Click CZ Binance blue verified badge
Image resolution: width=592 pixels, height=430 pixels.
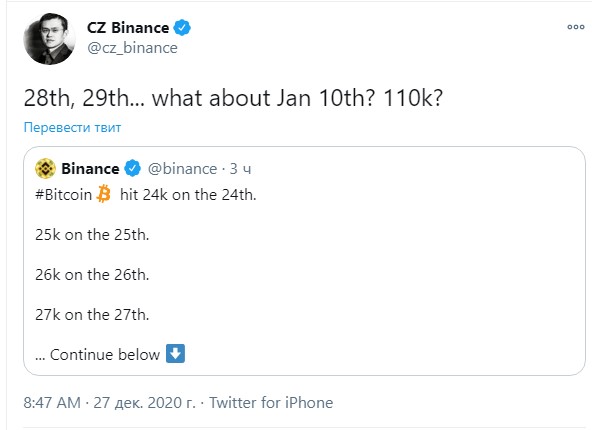point(182,28)
